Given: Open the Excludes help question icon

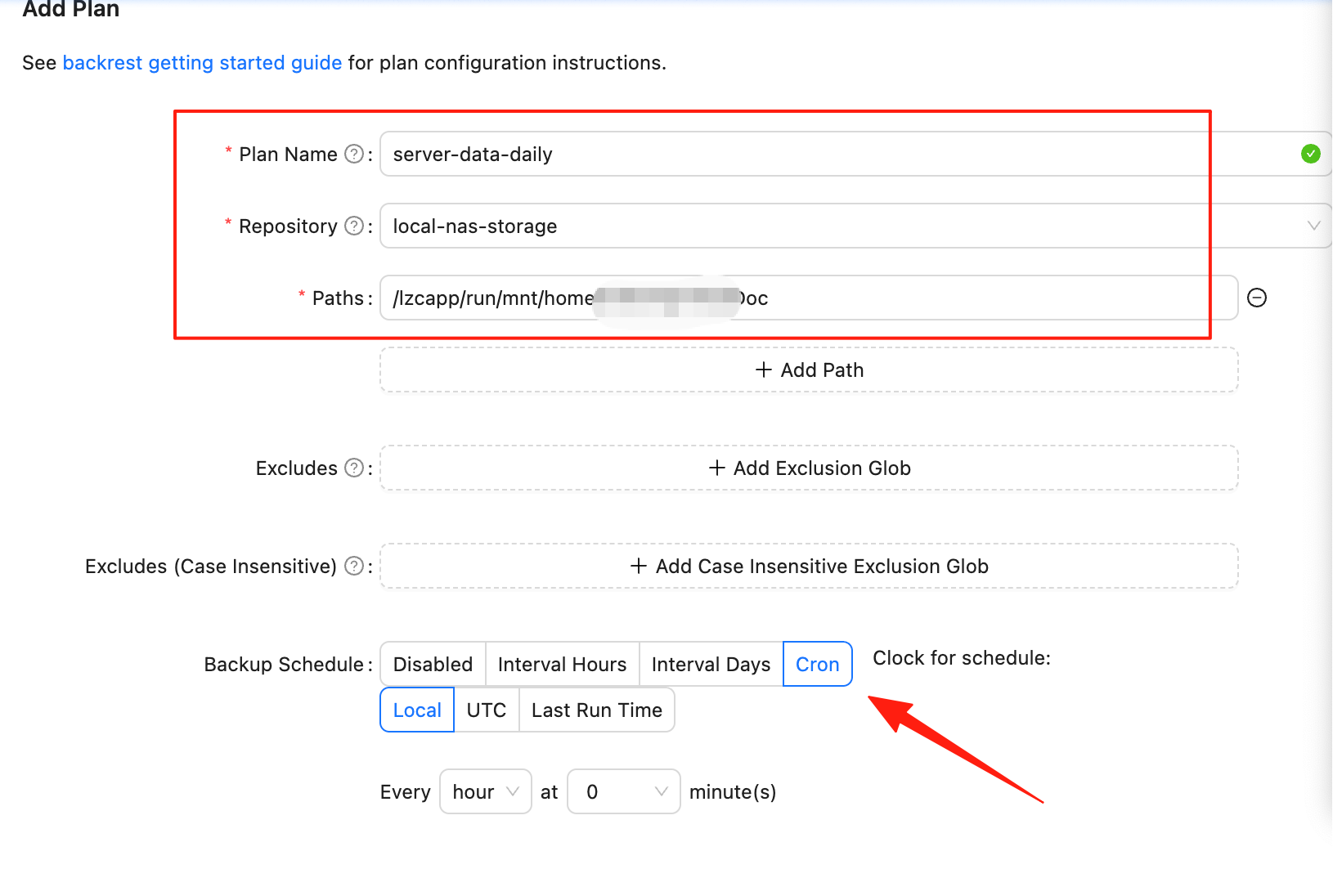Looking at the screenshot, I should pyautogui.click(x=354, y=468).
